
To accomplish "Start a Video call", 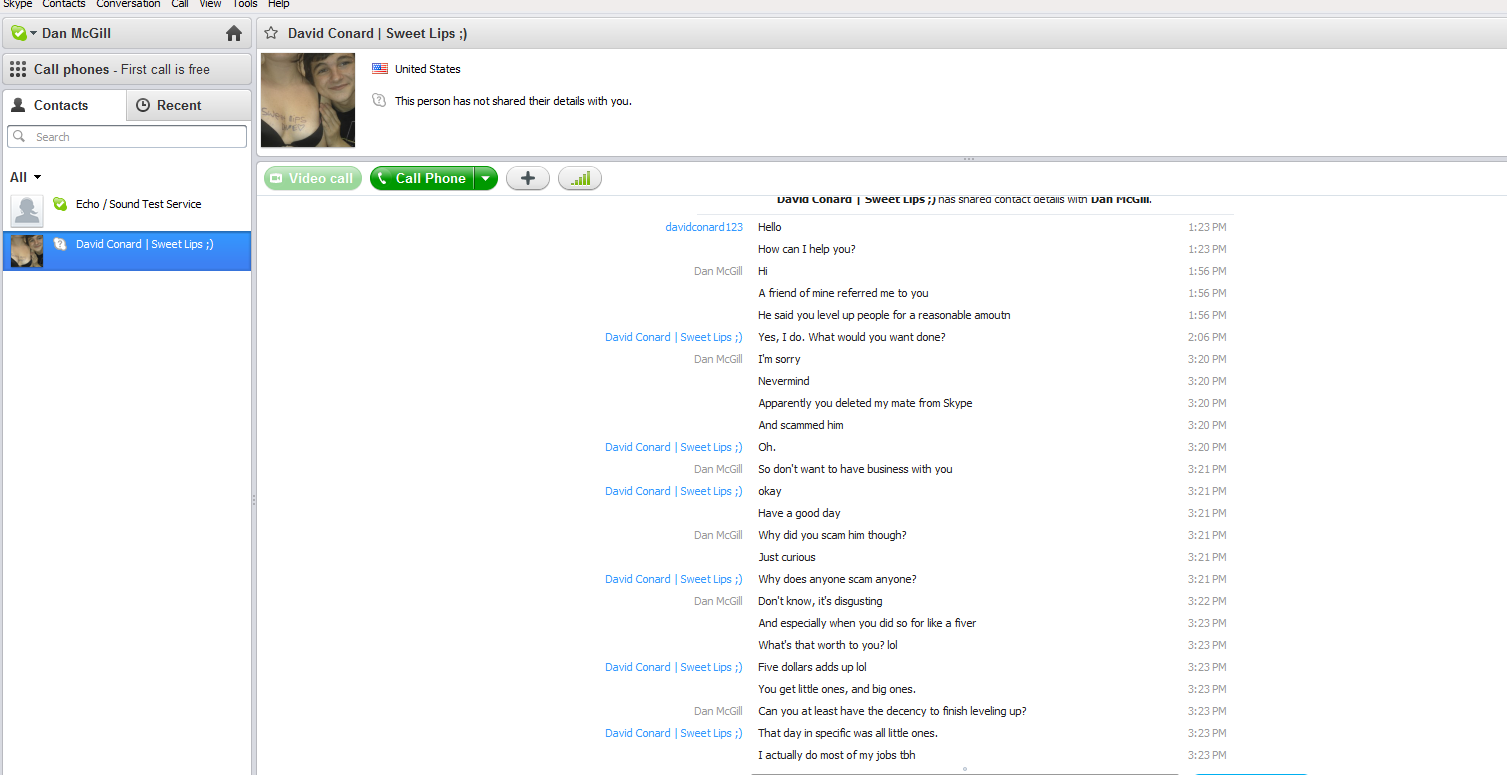I will tap(313, 178).
